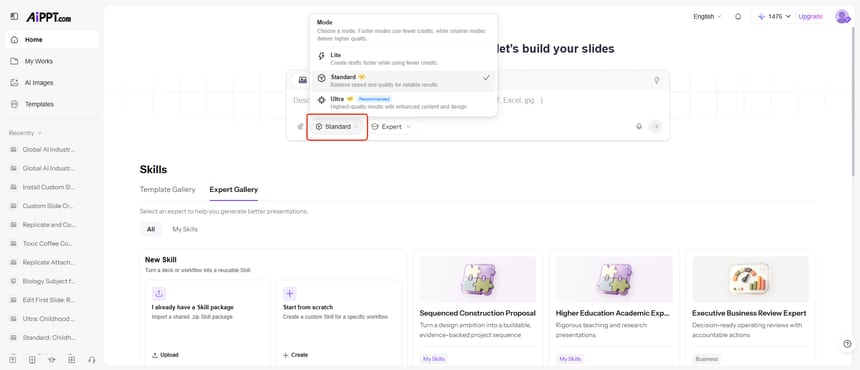Open the English language dropdown
This screenshot has height=370, width=860.
(x=707, y=16)
